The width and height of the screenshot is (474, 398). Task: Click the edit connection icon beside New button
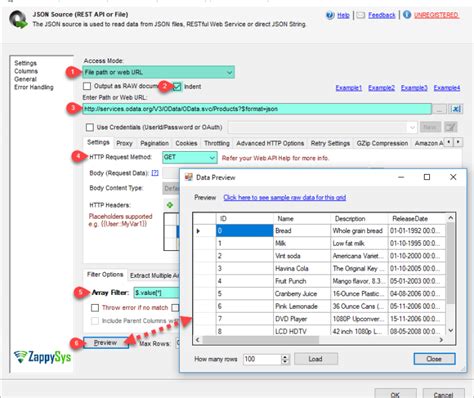(x=450, y=127)
